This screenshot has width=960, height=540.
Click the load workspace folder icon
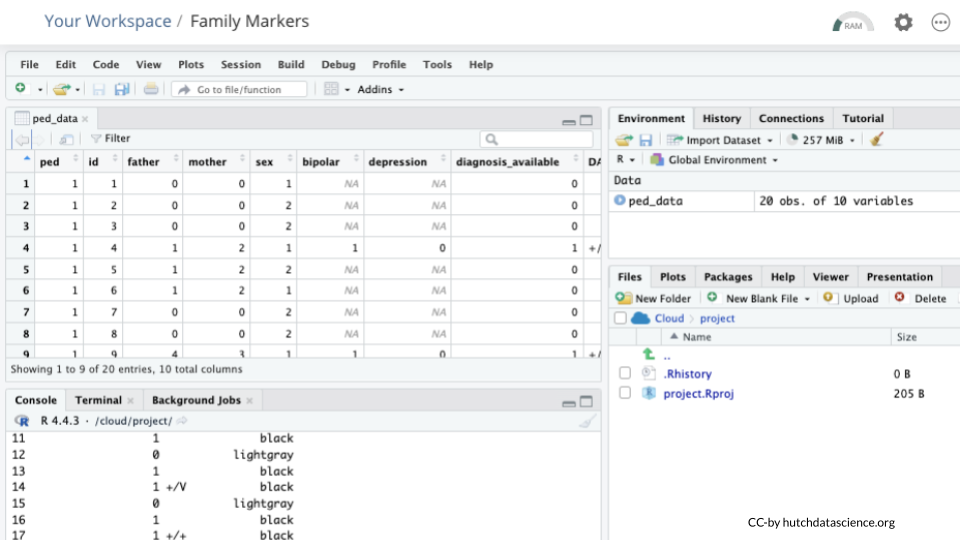coord(624,140)
